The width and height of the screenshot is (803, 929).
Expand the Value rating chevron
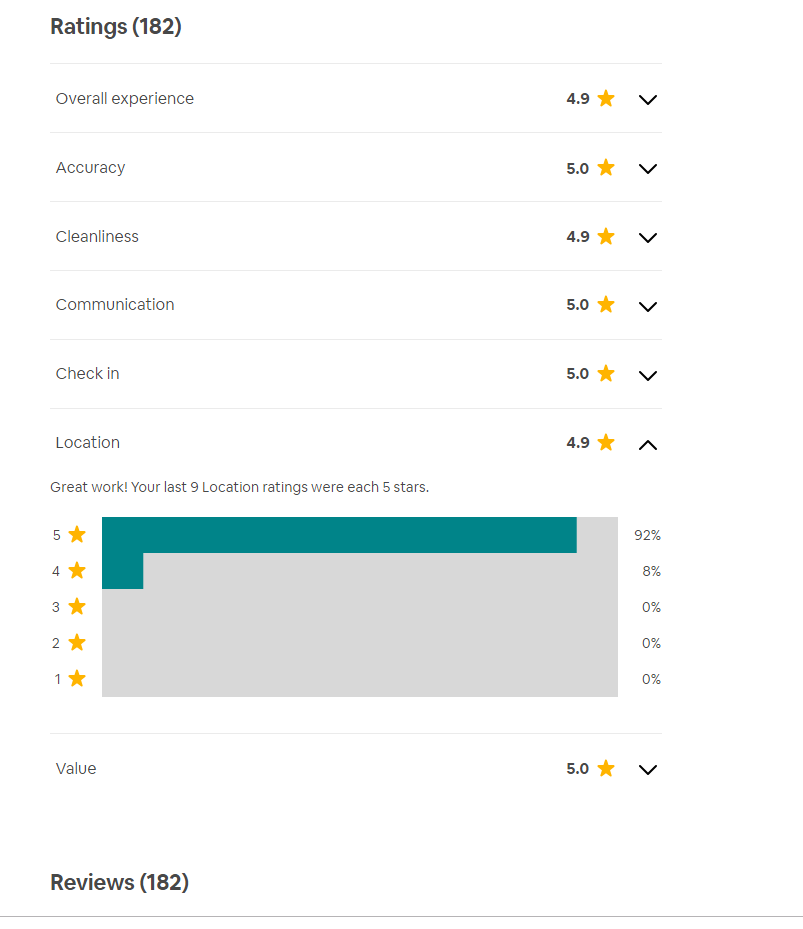pos(647,770)
